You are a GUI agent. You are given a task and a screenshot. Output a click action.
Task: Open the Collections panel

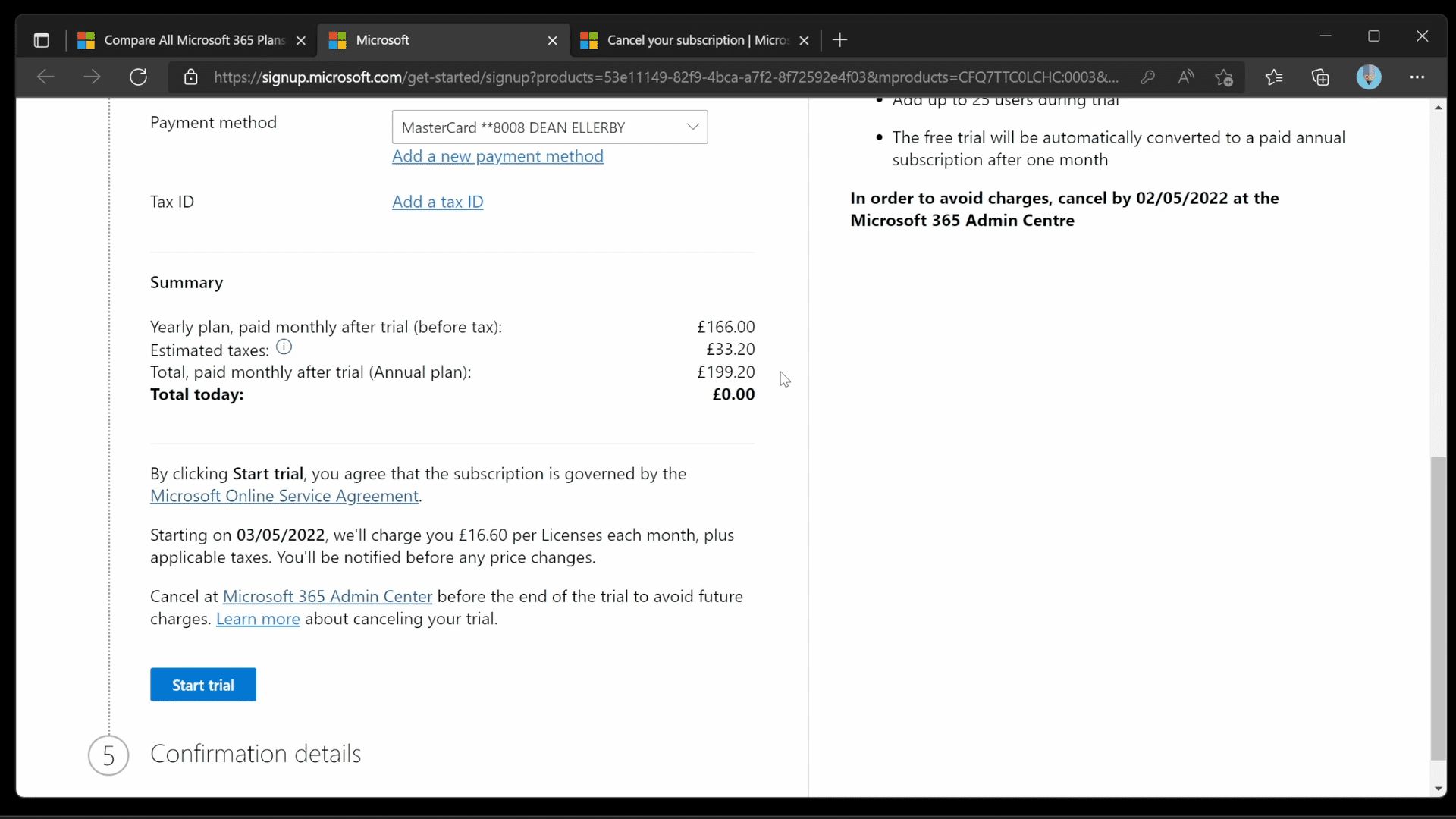1322,77
